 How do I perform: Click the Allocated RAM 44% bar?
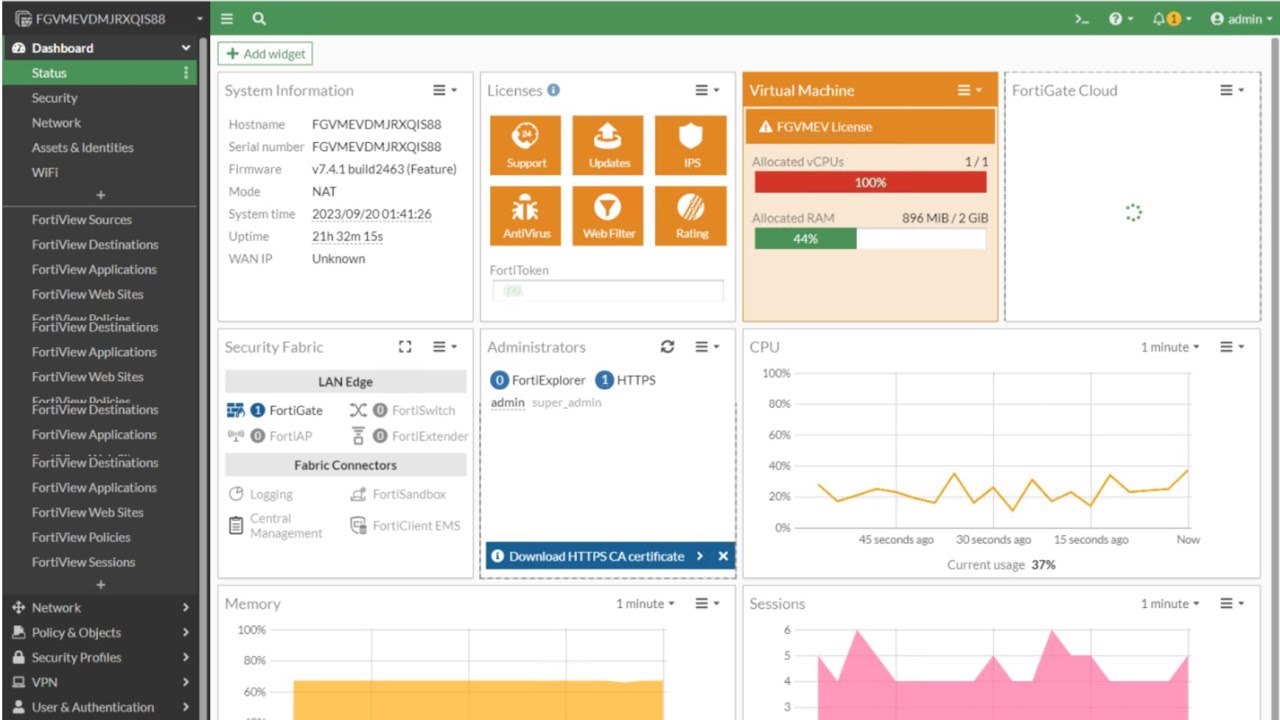870,239
